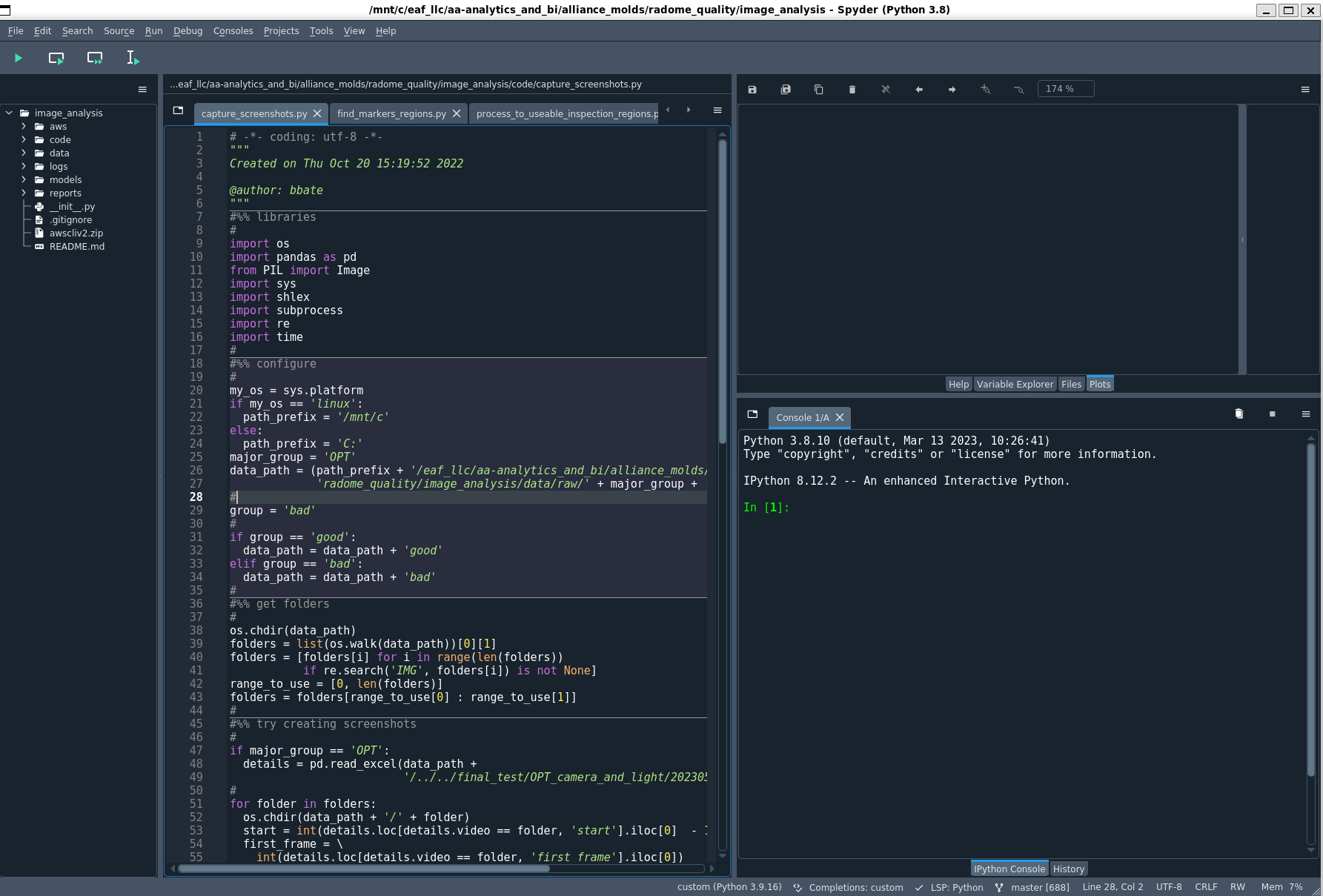The width and height of the screenshot is (1323, 896).
Task: Open the editor options hamburger menu
Action: click(x=716, y=110)
